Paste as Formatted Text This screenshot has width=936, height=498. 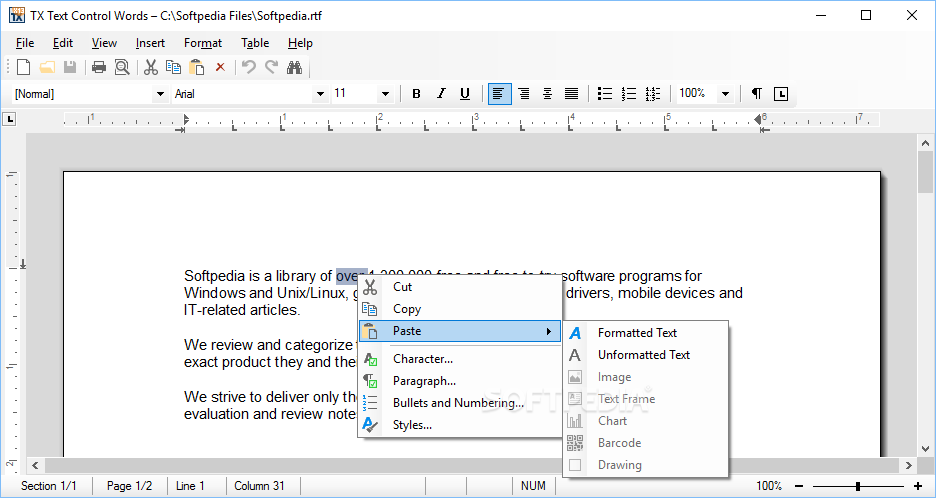tap(645, 333)
